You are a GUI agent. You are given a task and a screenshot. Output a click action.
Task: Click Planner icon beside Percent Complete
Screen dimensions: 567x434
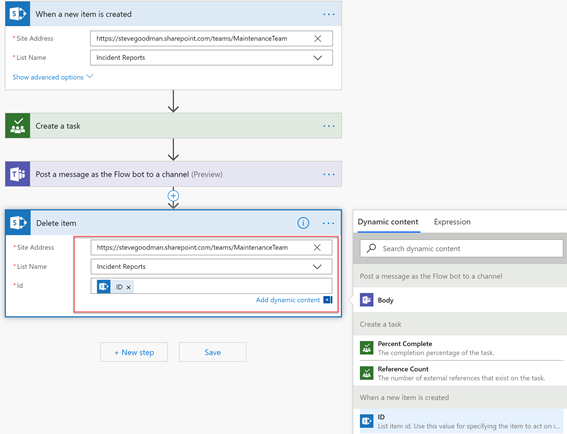(366, 348)
